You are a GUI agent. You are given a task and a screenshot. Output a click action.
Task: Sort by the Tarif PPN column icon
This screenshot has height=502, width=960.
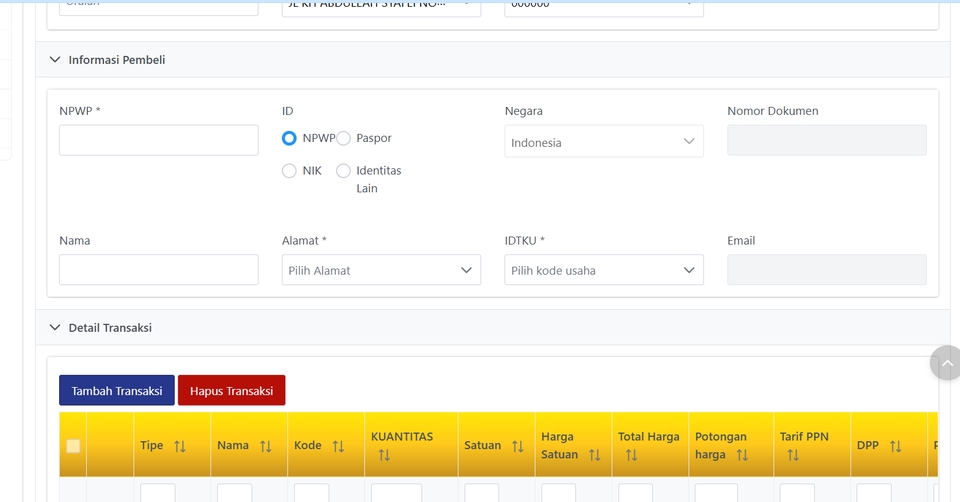pyautogui.click(x=793, y=455)
